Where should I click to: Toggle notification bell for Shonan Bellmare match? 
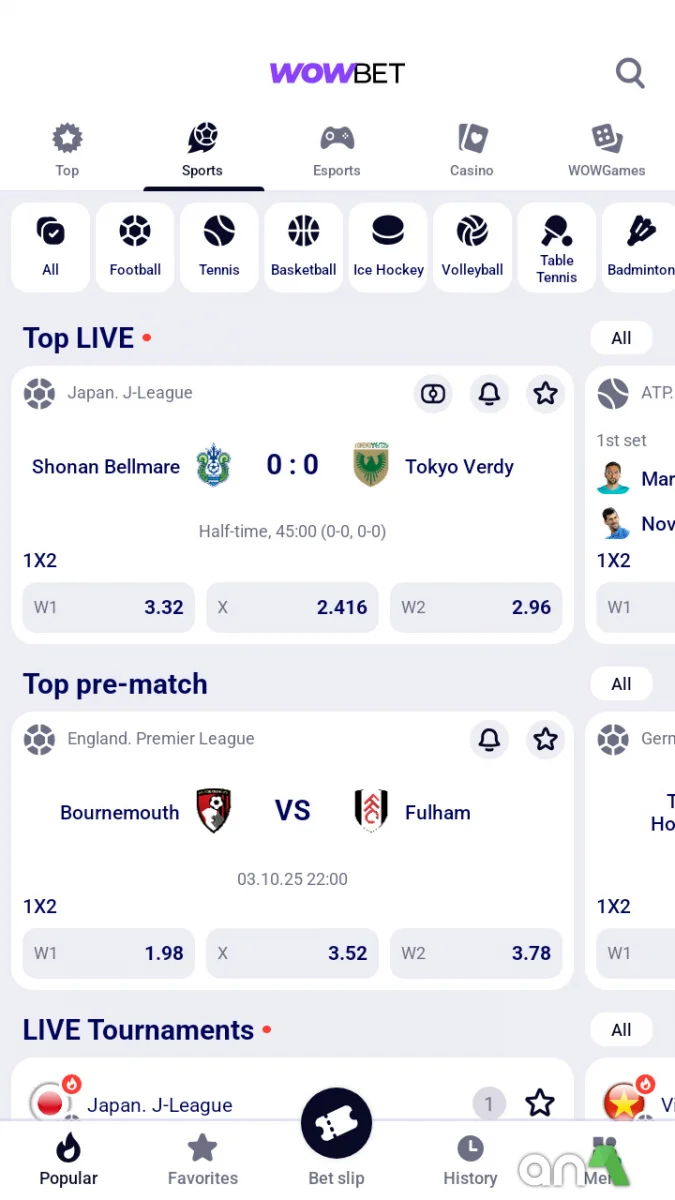pyautogui.click(x=489, y=394)
